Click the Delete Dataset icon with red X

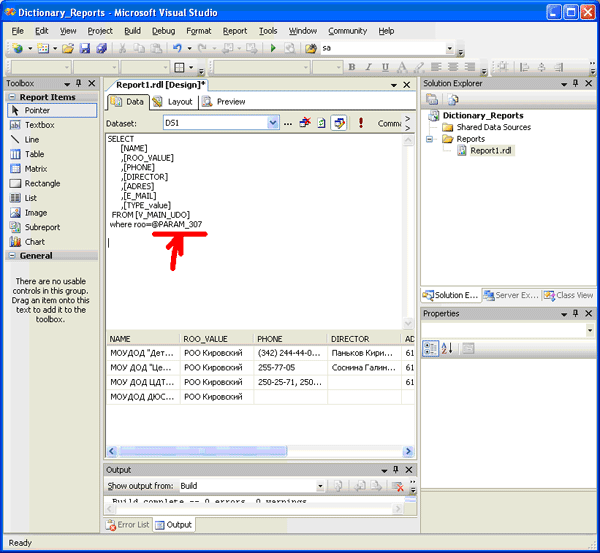coord(305,123)
